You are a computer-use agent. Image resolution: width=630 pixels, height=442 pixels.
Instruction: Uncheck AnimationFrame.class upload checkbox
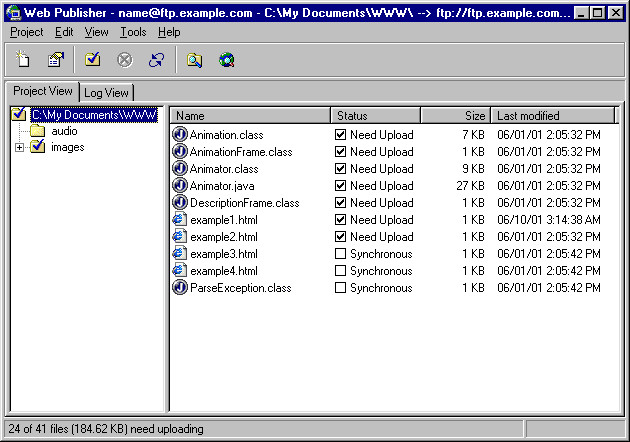(x=340, y=151)
